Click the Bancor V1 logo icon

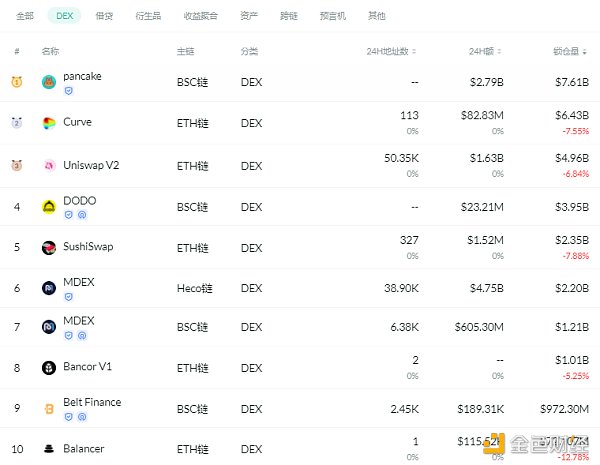(x=49, y=368)
